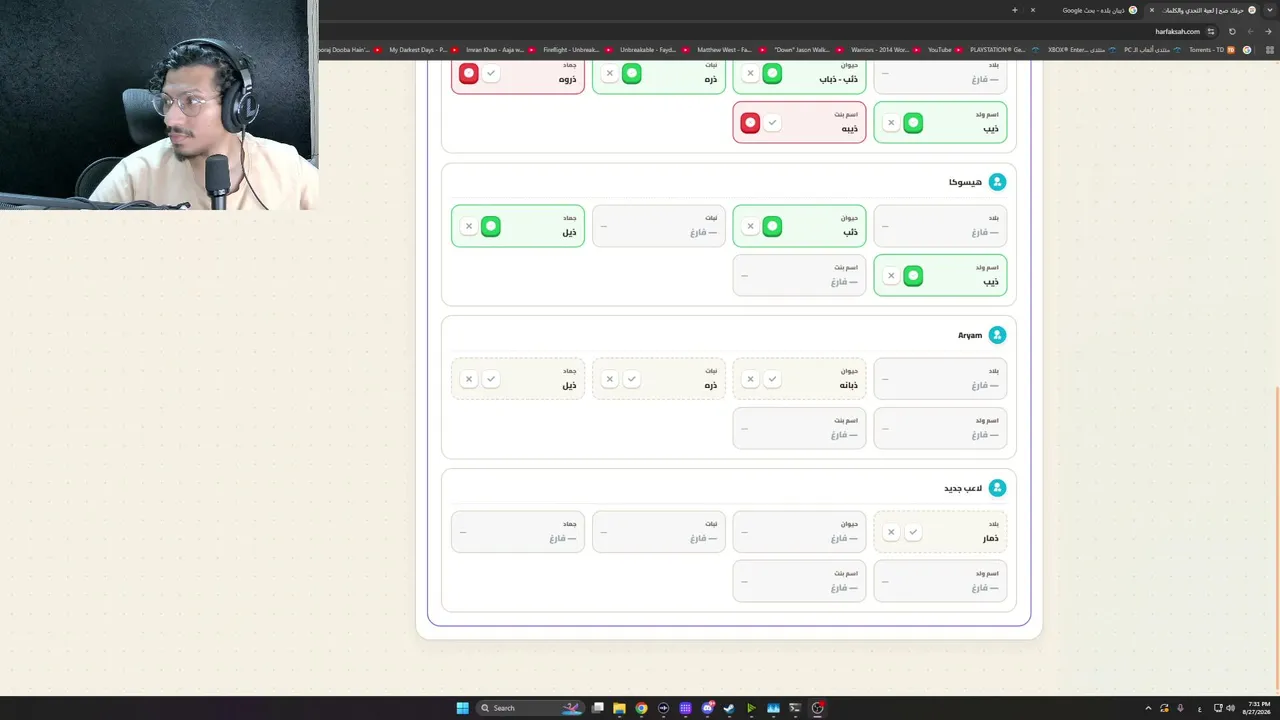Open the terminal app from the taskbar
The height and width of the screenshot is (720, 1280).
click(795, 708)
